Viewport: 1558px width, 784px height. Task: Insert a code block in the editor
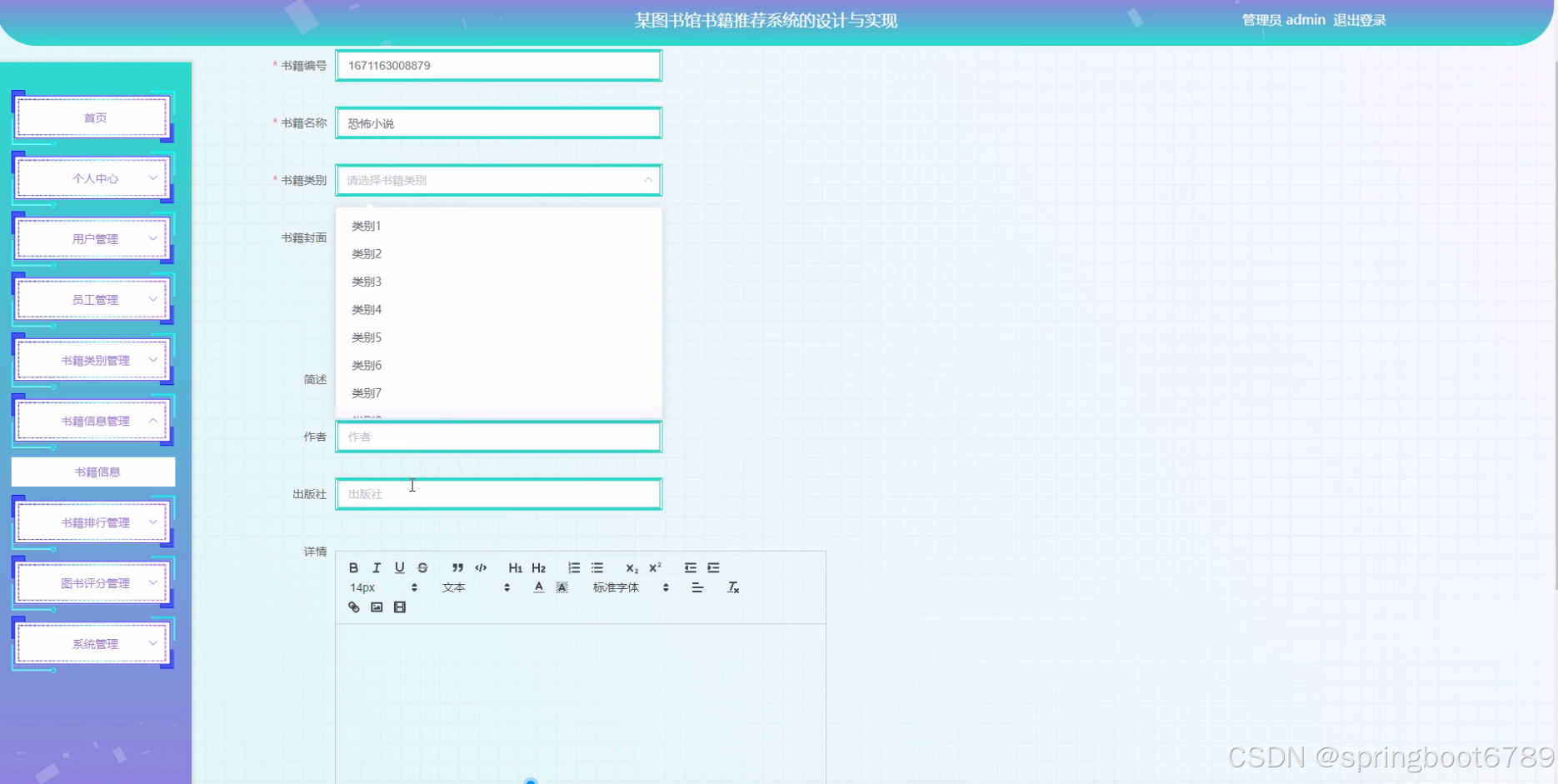[481, 567]
